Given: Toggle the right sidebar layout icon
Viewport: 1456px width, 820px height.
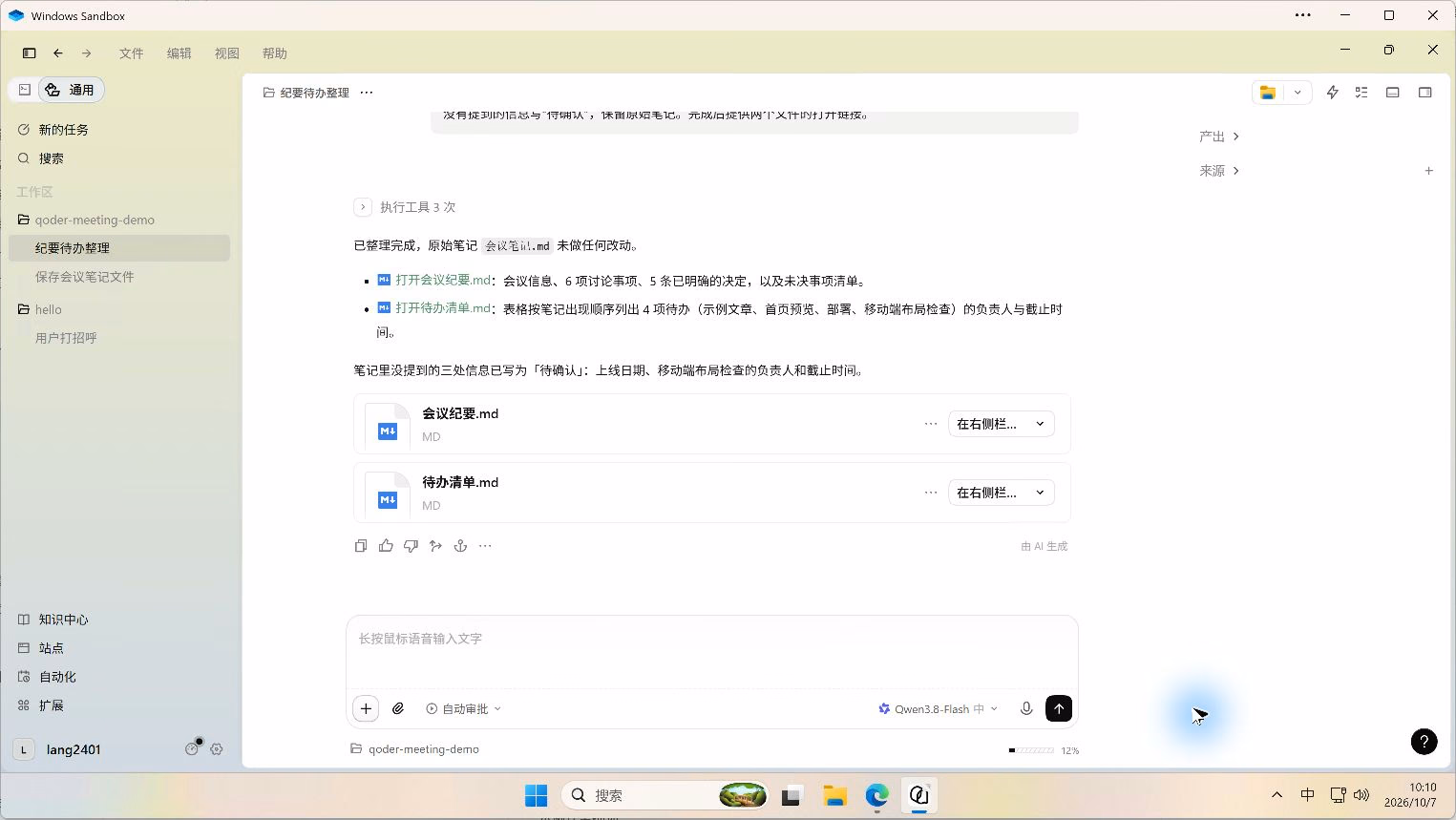Looking at the screenshot, I should 1424,93.
